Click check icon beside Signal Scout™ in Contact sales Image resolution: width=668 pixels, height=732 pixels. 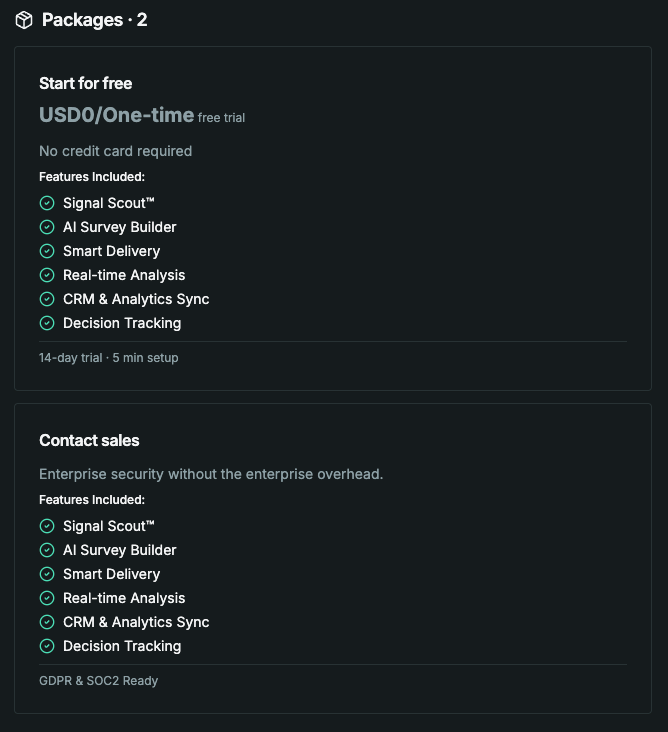pos(47,526)
